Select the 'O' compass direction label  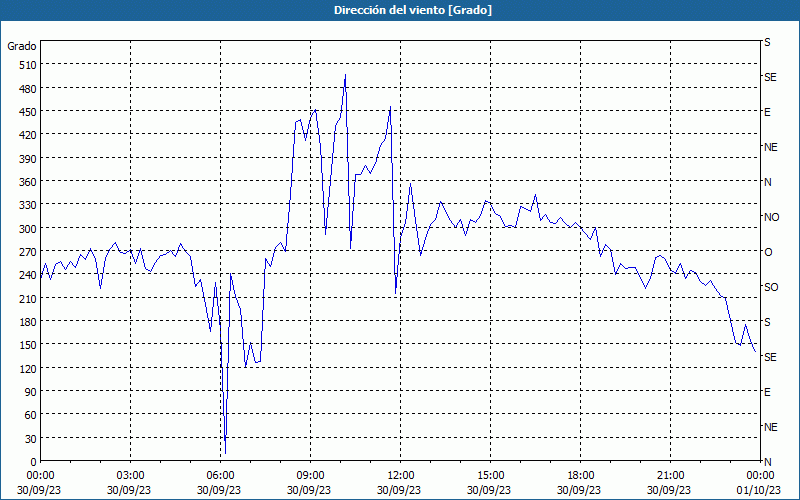pyautogui.click(x=768, y=252)
